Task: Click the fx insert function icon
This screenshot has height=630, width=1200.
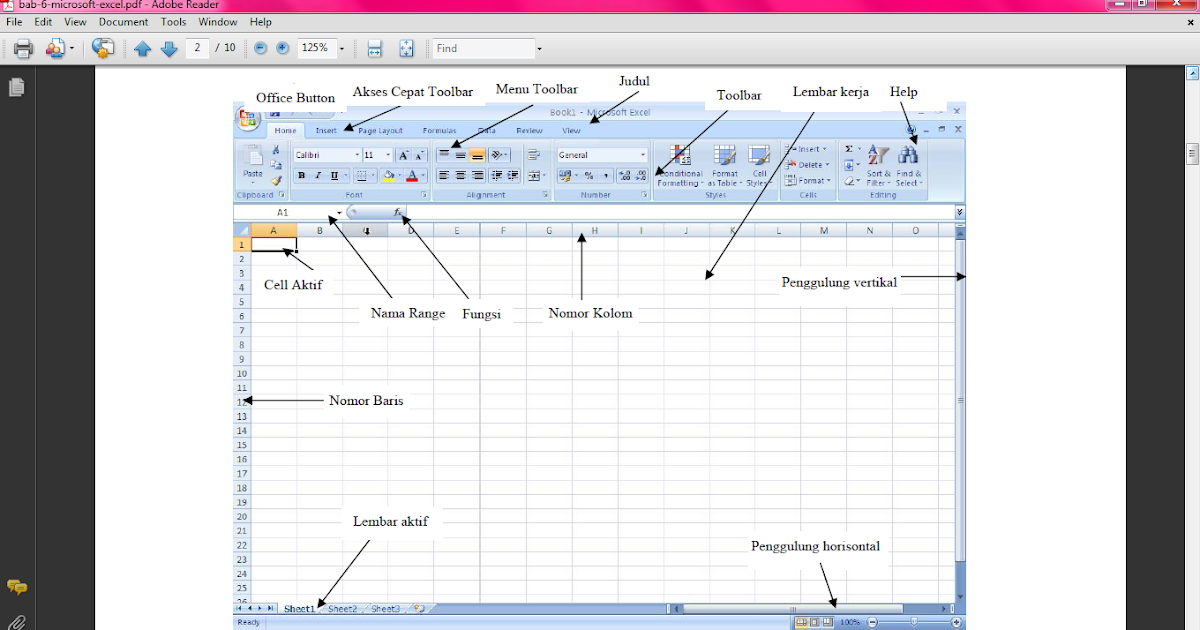Action: point(398,212)
